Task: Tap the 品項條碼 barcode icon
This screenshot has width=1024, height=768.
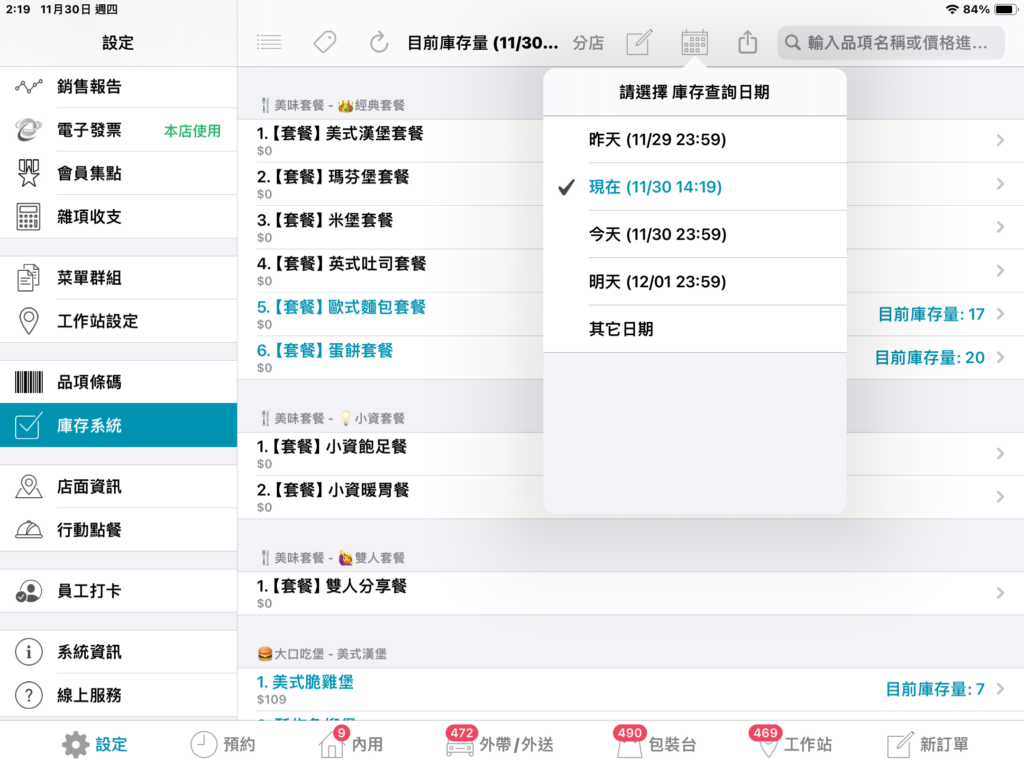Action: click(29, 382)
